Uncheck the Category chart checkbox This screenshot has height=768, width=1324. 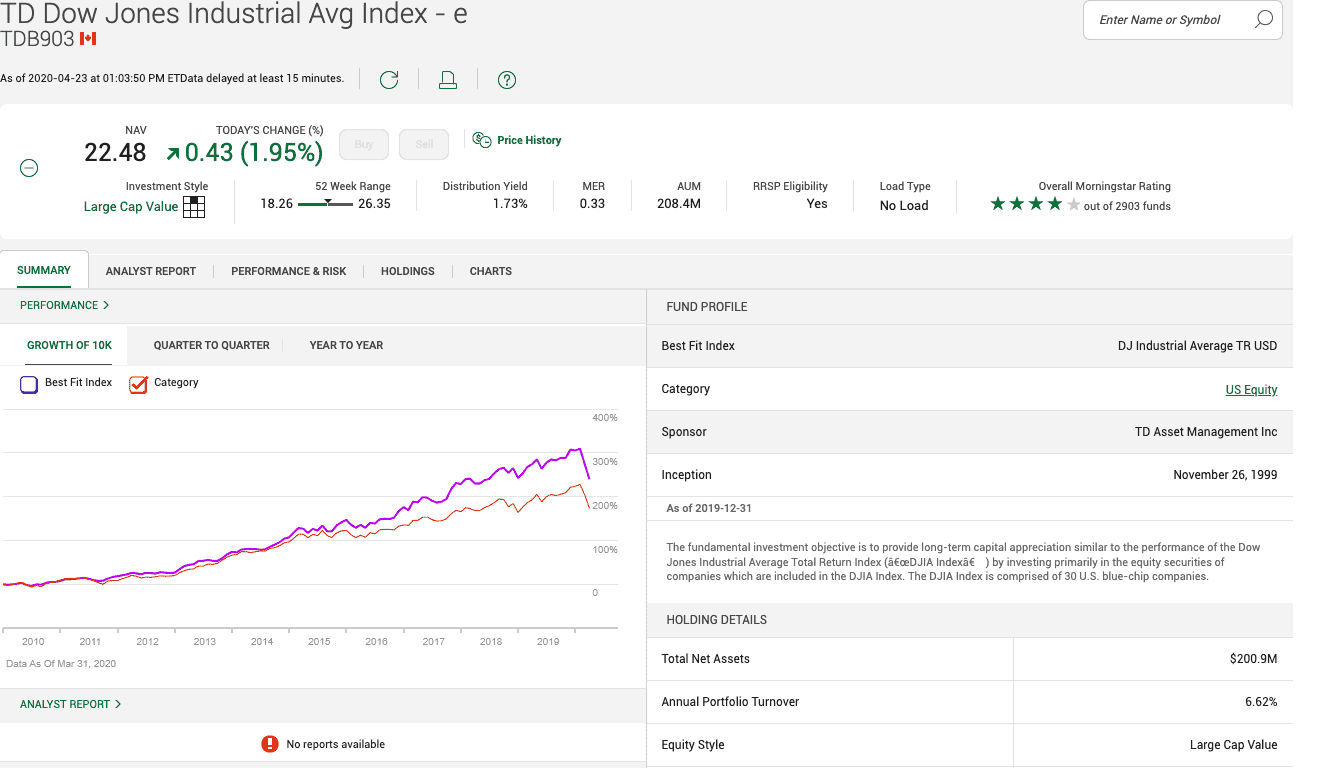click(x=138, y=384)
